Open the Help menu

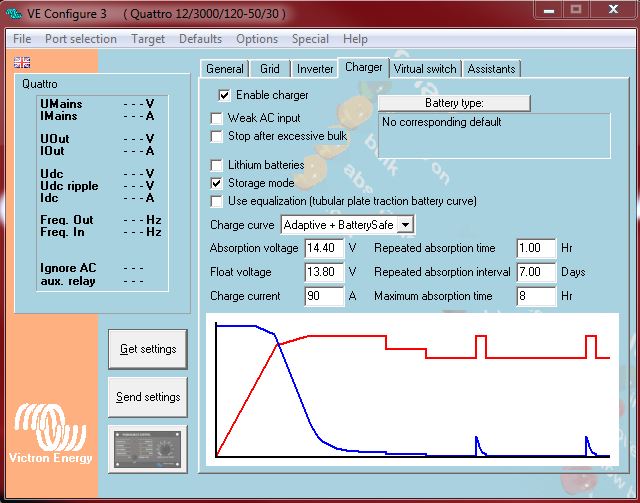click(x=355, y=39)
